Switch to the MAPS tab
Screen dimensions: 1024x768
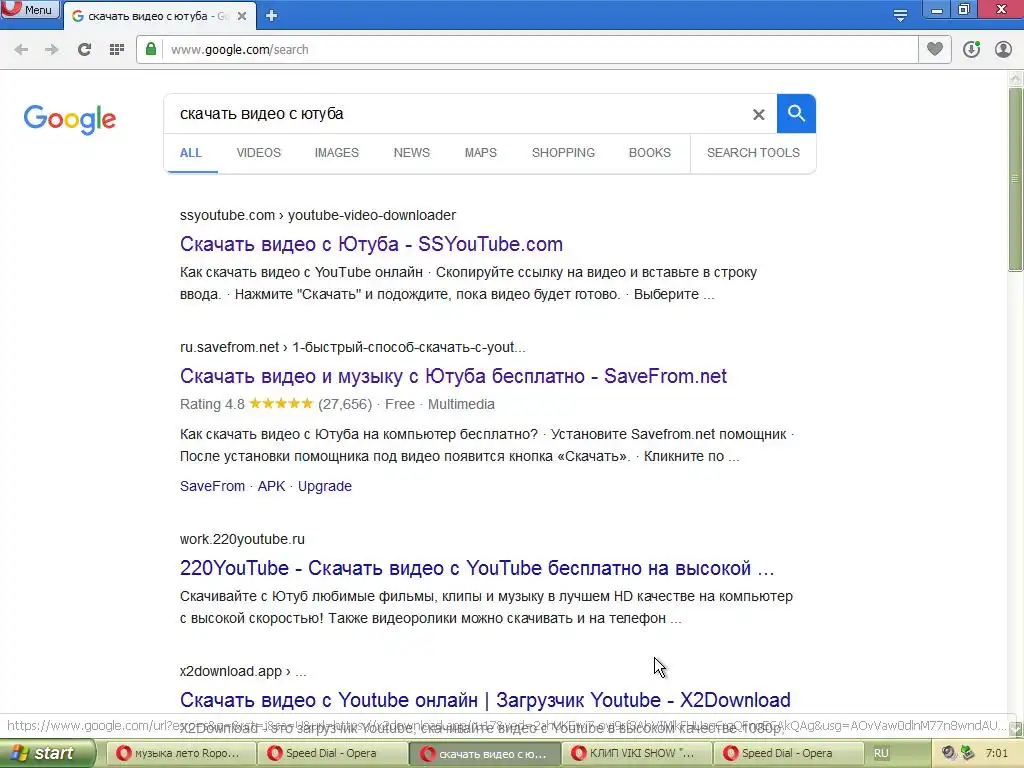tap(481, 153)
